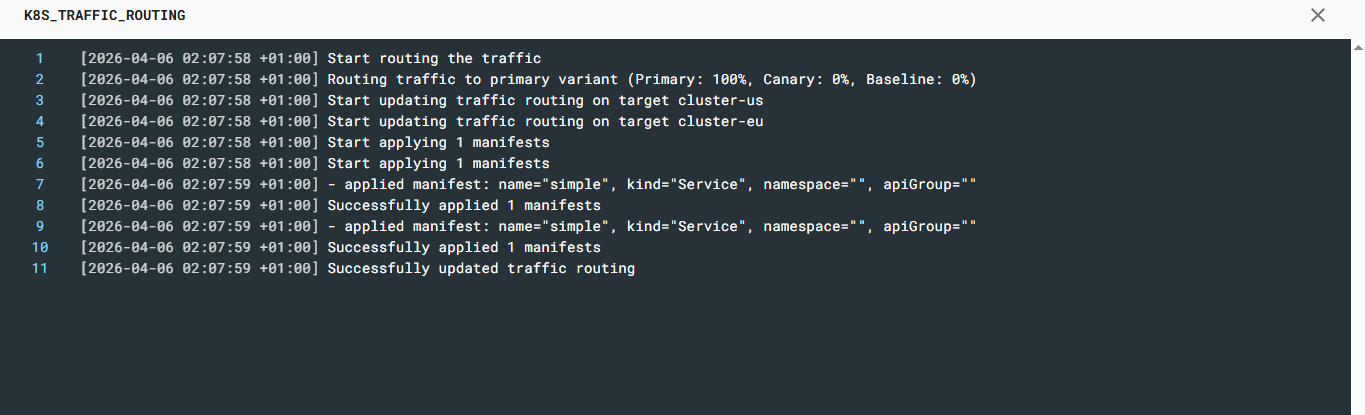Click line number 4 in the gutter

pyautogui.click(x=40, y=121)
